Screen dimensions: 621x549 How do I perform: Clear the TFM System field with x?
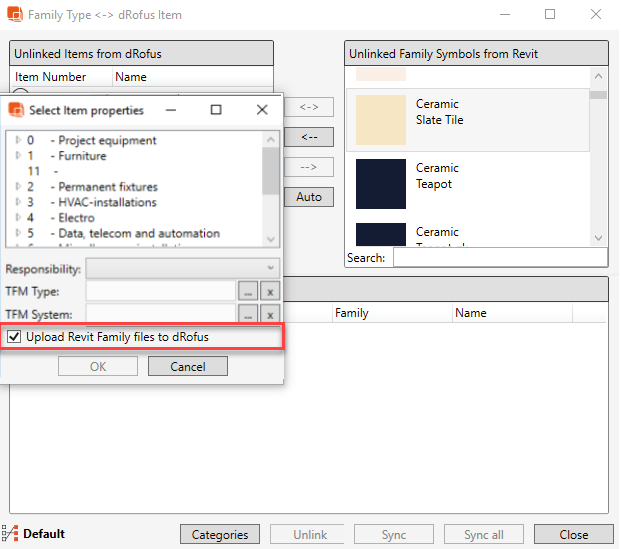click(270, 315)
